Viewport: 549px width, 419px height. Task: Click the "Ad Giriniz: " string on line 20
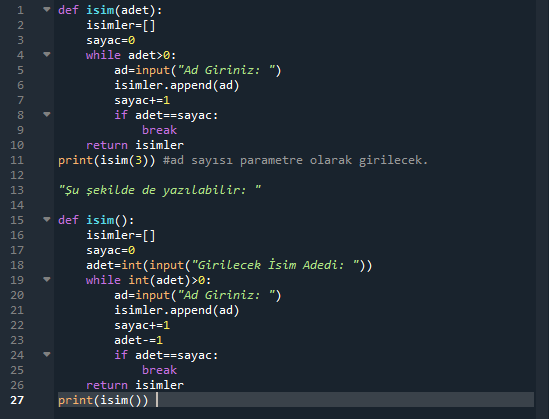(226, 295)
